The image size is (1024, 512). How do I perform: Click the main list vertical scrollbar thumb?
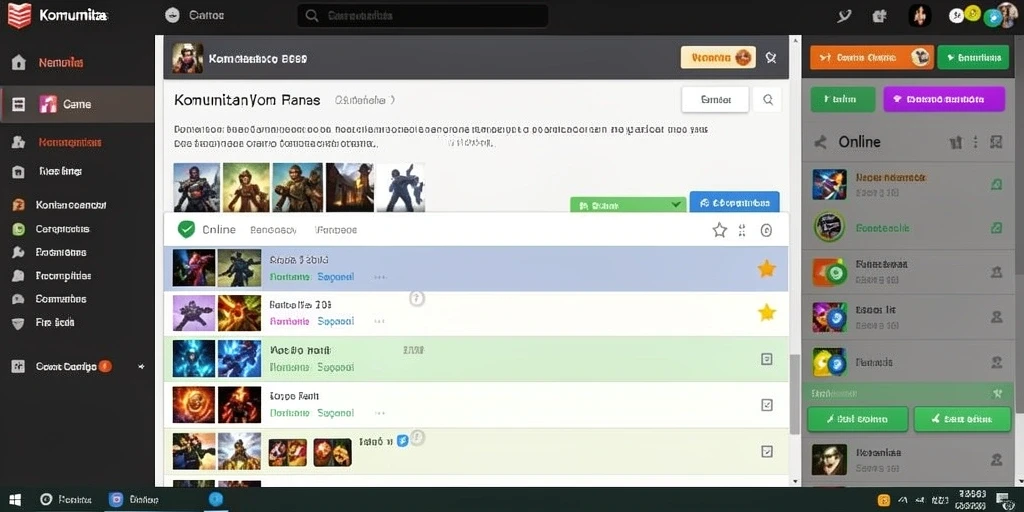tap(795, 394)
